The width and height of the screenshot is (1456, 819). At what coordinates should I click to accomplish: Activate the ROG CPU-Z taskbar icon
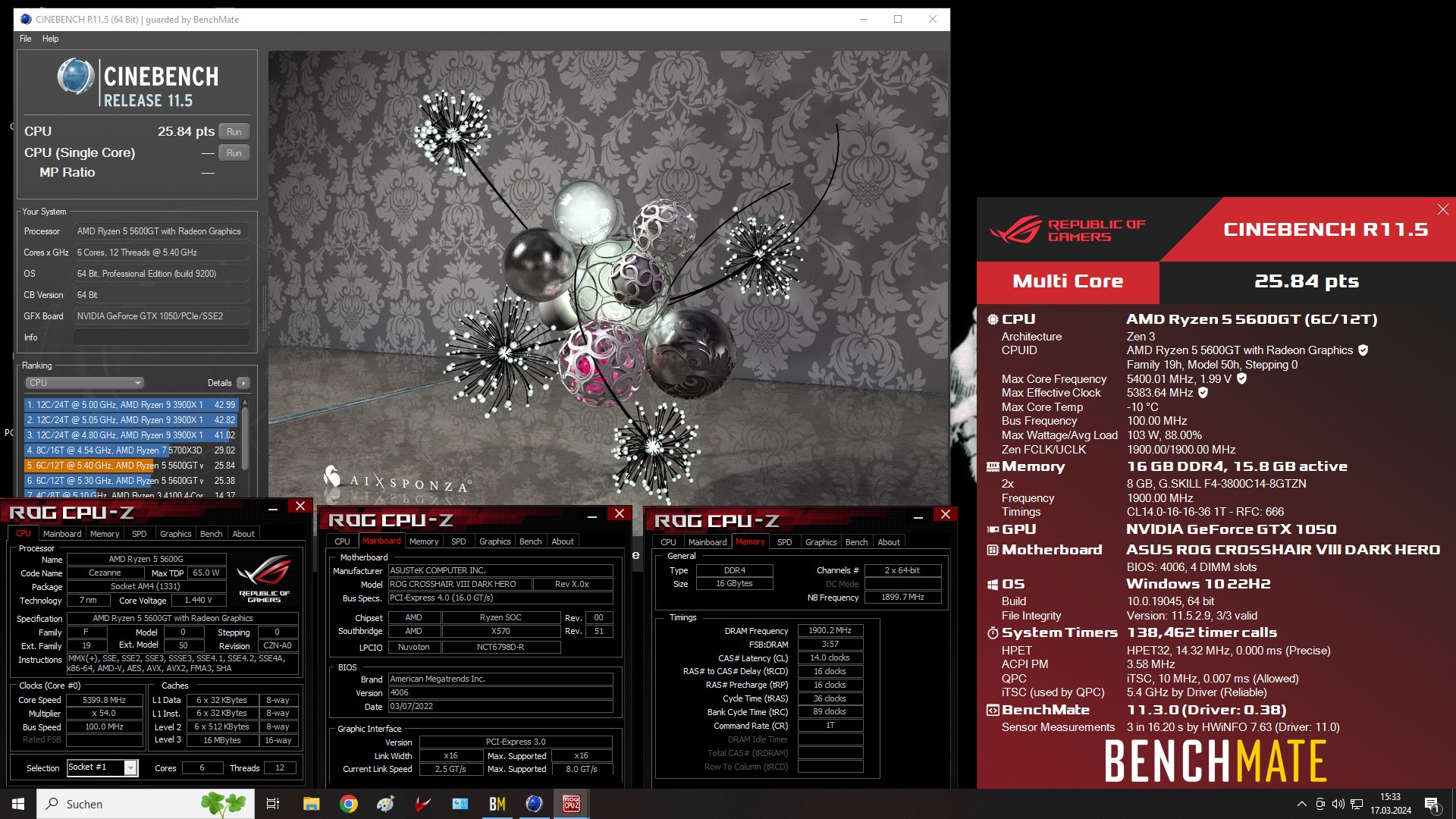pos(572,804)
